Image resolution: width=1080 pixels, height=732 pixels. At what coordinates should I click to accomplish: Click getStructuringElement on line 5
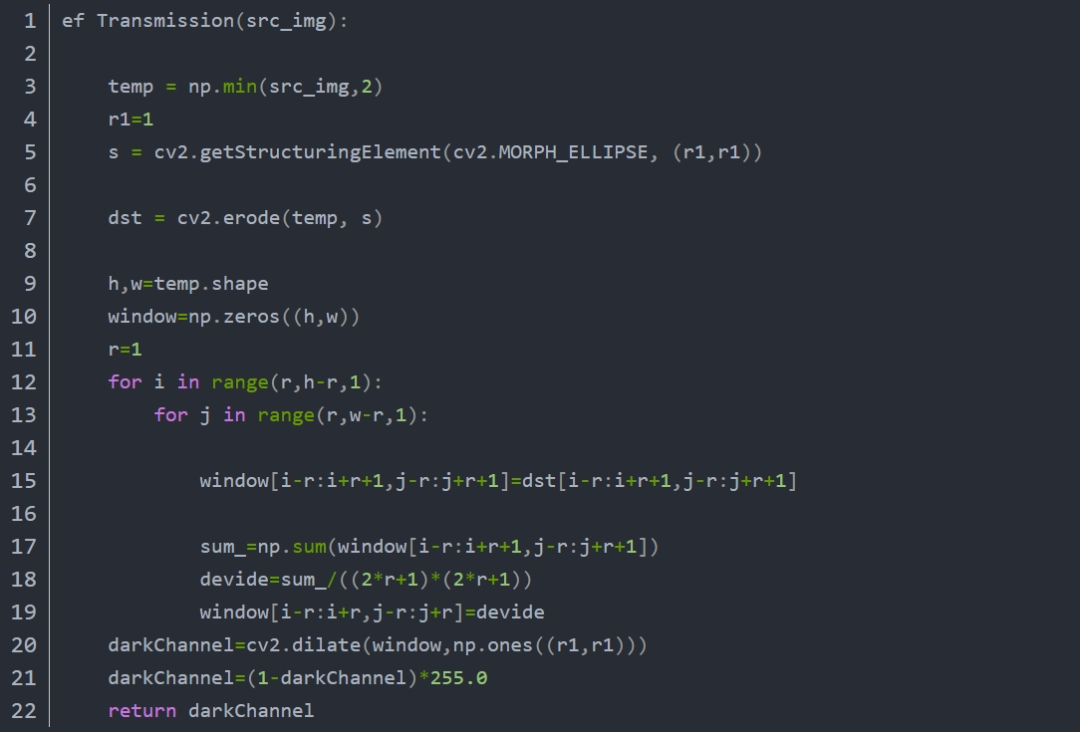320,152
